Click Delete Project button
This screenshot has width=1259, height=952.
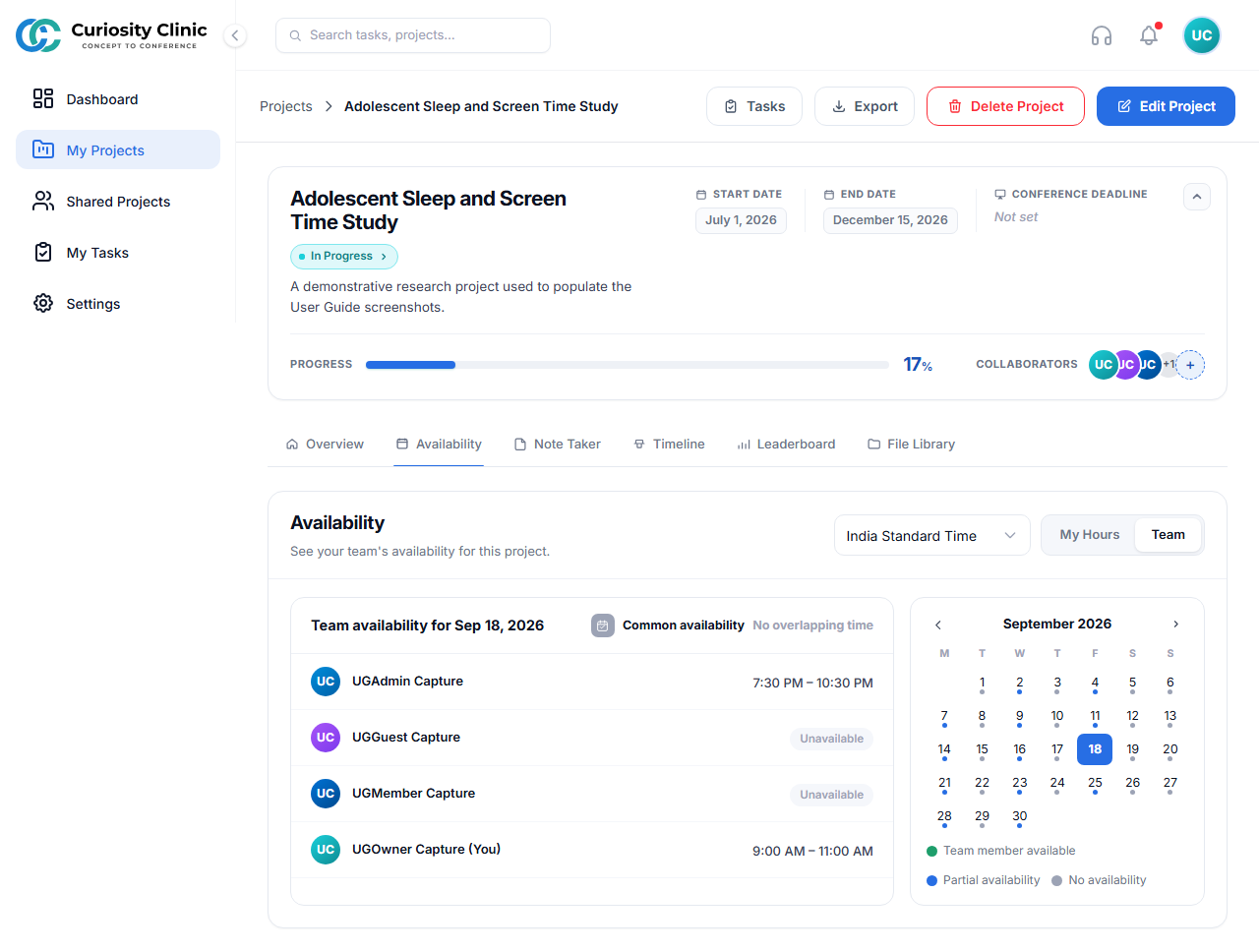click(x=1005, y=106)
